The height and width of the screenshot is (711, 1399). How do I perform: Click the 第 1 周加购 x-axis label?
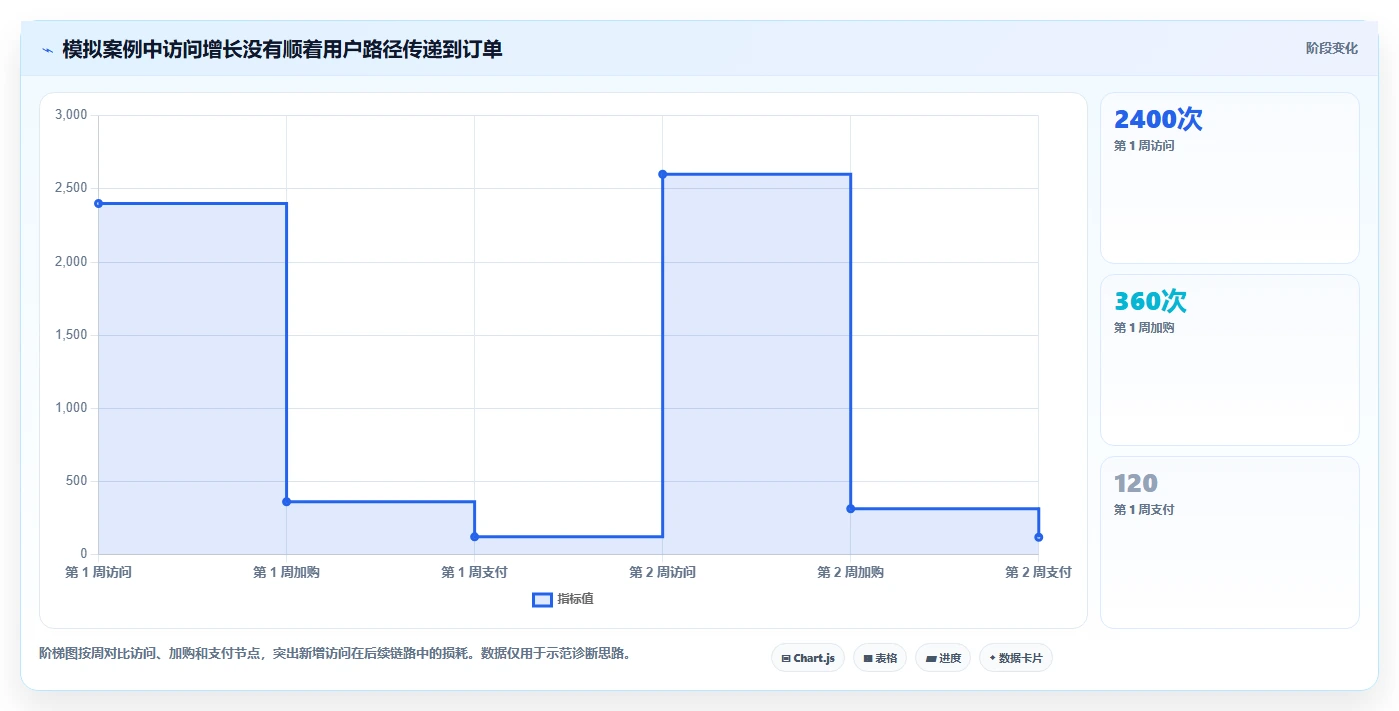click(286, 572)
